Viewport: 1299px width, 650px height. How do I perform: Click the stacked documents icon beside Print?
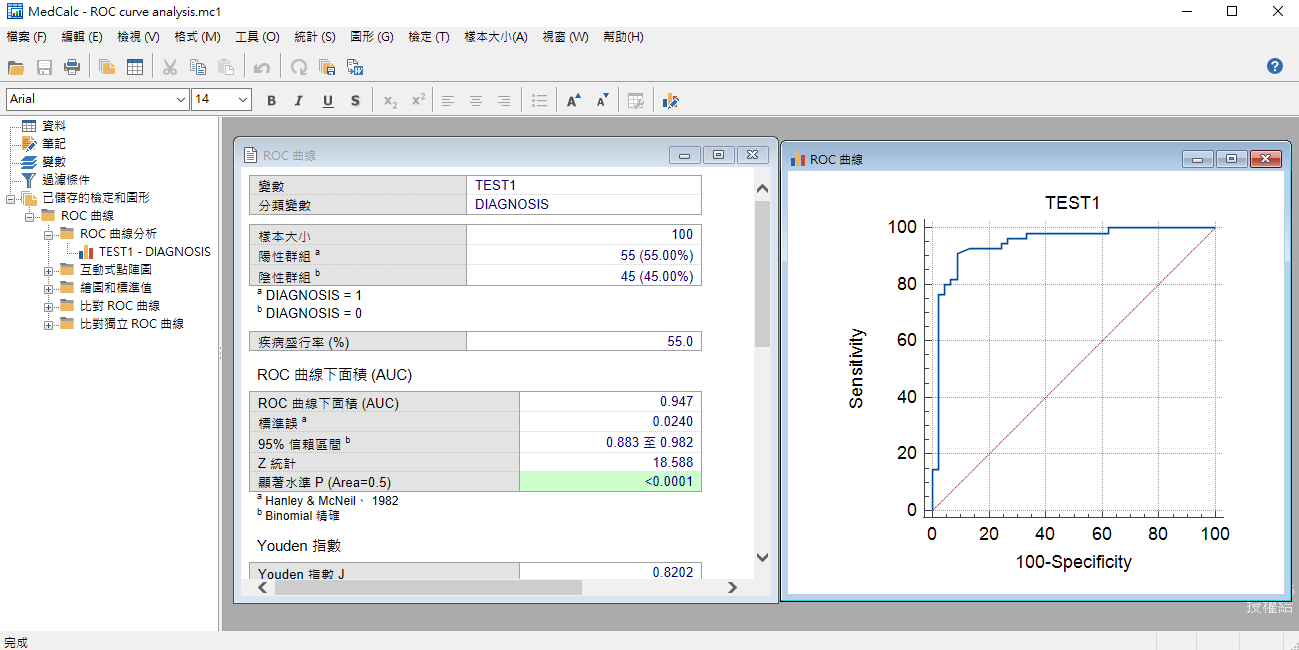(106, 67)
